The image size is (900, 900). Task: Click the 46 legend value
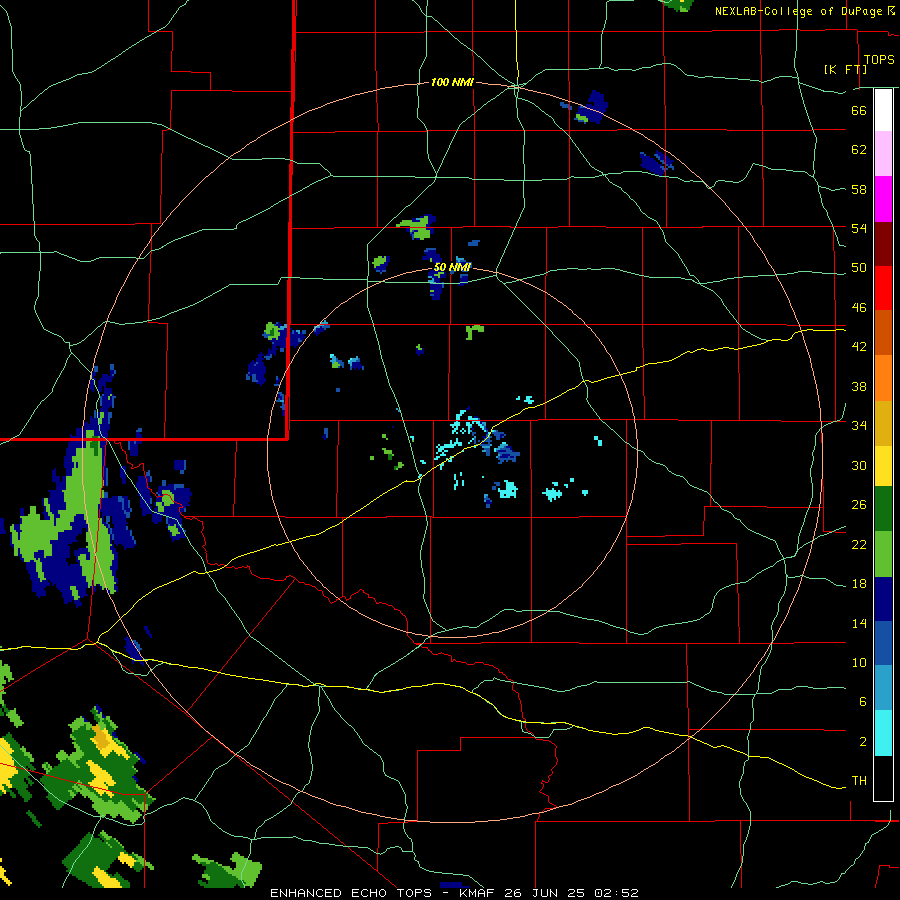click(x=859, y=308)
